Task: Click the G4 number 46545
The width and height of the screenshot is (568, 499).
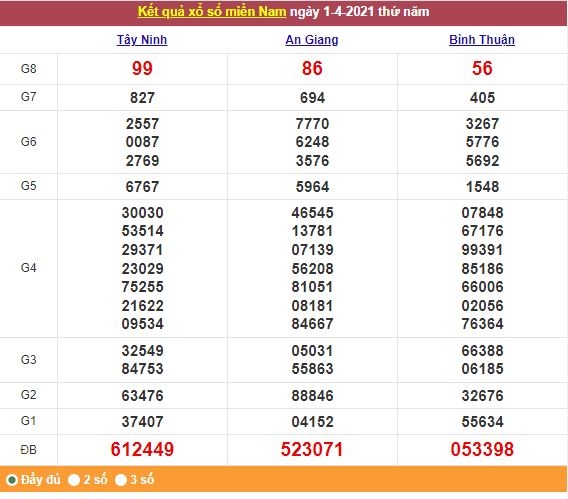Action: click(x=312, y=213)
